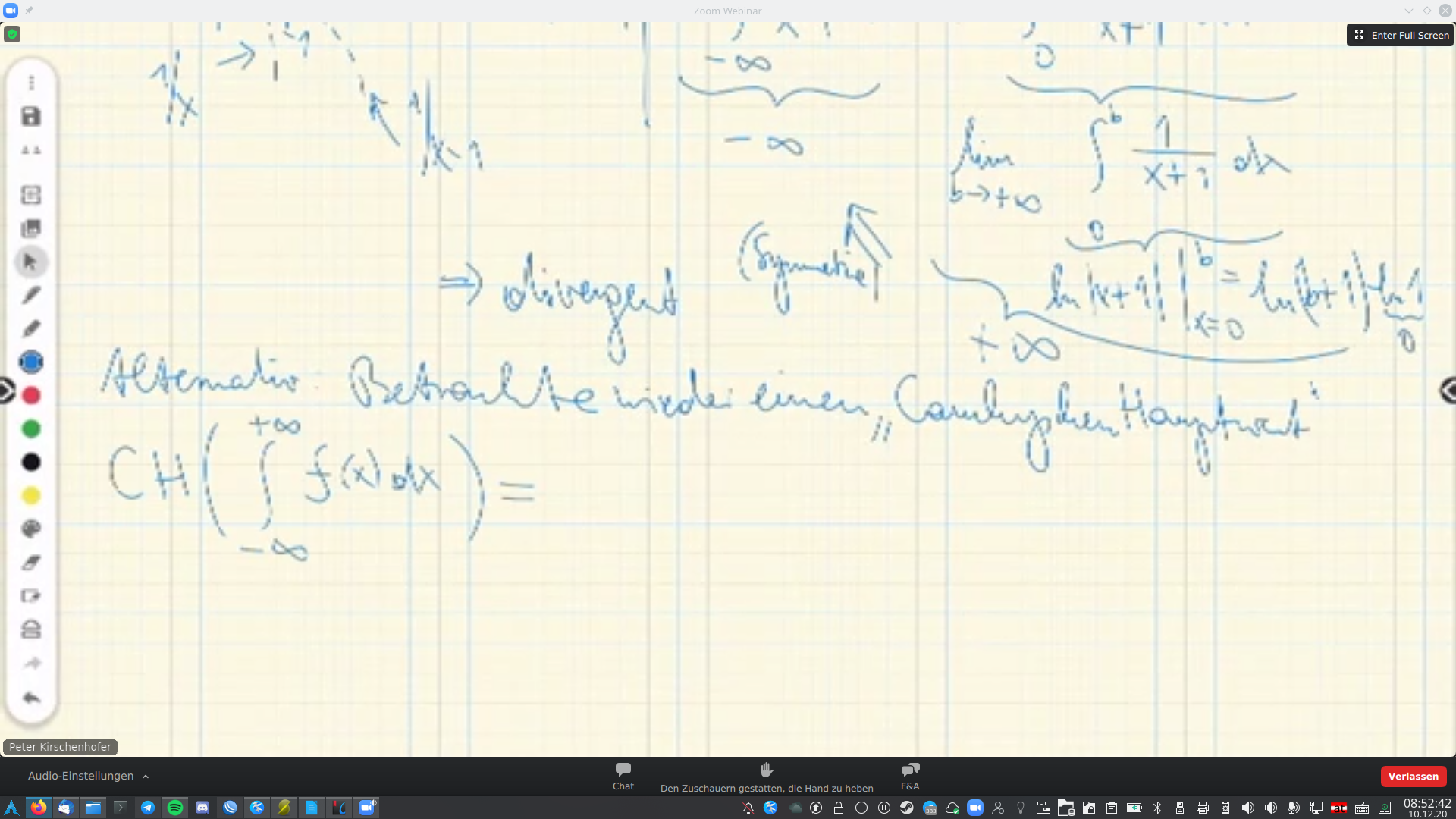Select the highlighter marker tool
Image resolution: width=1456 pixels, height=819 pixels.
click(x=31, y=328)
